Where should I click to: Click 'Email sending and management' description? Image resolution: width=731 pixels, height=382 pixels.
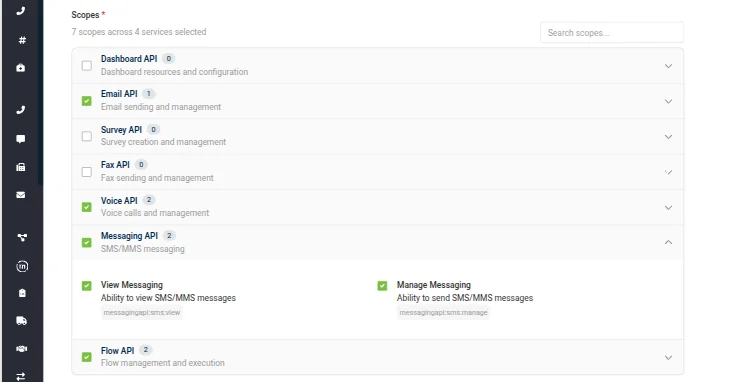[161, 107]
